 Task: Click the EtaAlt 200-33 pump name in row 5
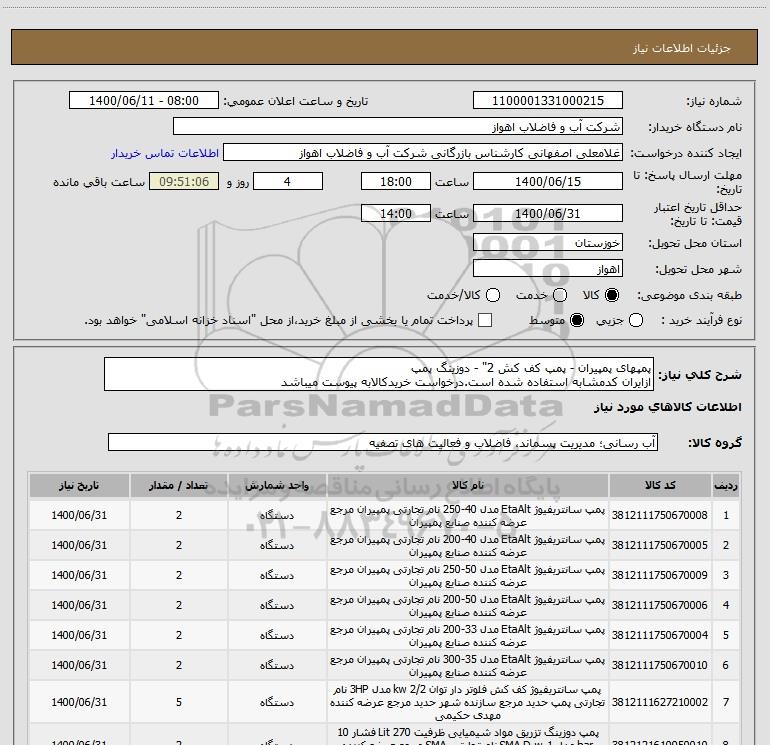(x=468, y=635)
